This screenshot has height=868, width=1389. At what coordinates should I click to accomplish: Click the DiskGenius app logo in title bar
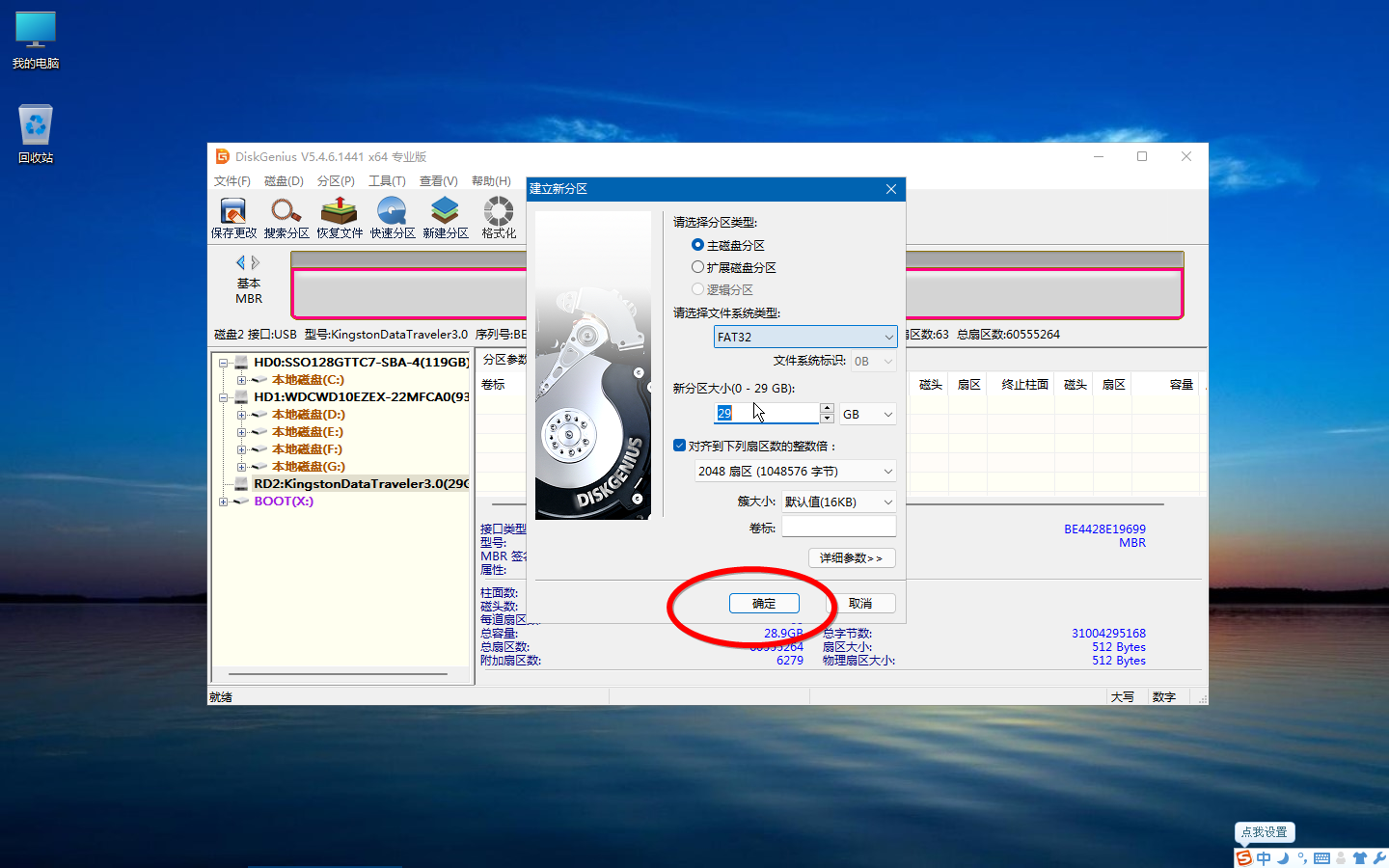tap(223, 156)
